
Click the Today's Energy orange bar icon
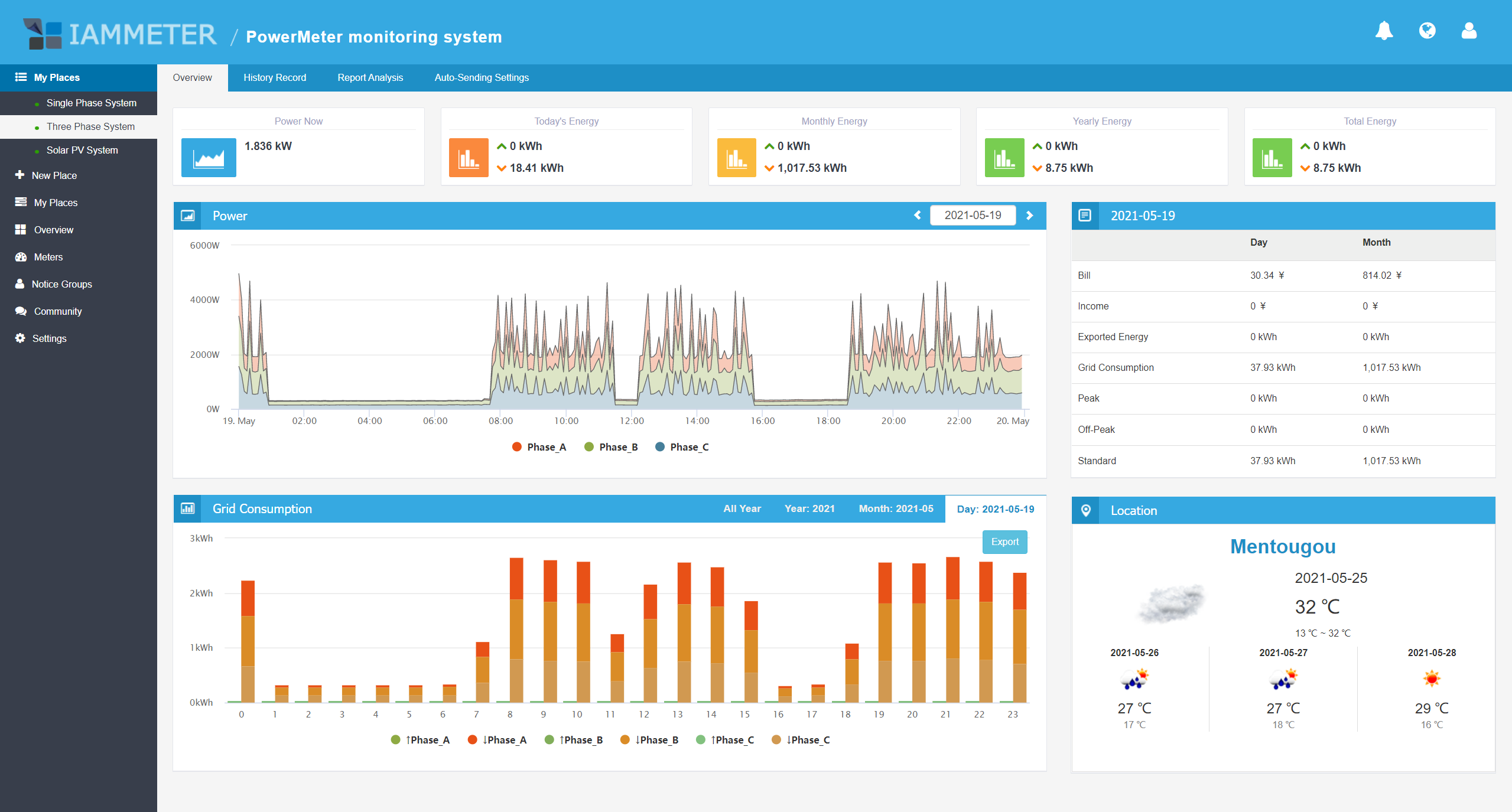tap(469, 158)
